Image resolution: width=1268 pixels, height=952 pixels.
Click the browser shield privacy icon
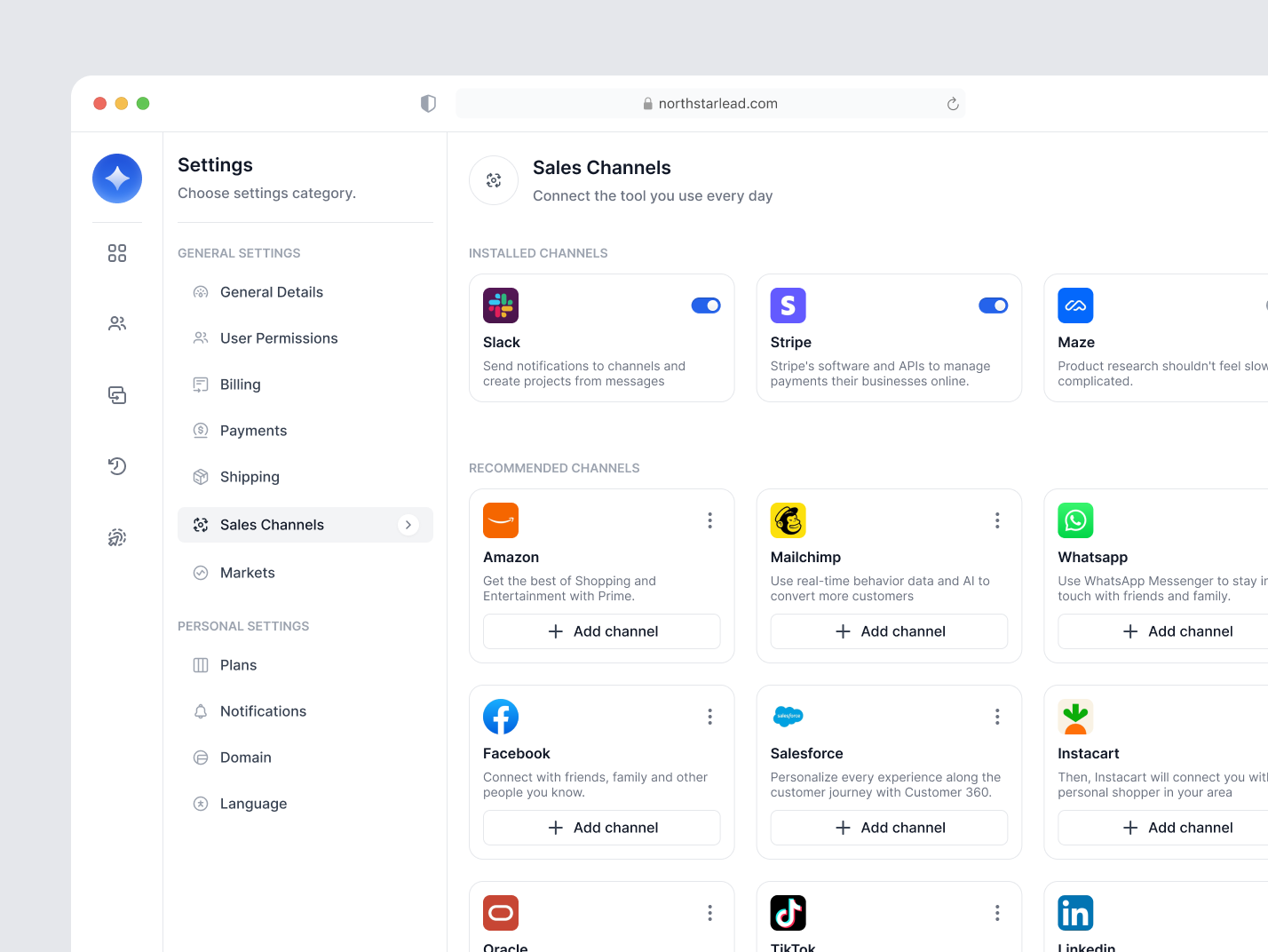tap(428, 104)
